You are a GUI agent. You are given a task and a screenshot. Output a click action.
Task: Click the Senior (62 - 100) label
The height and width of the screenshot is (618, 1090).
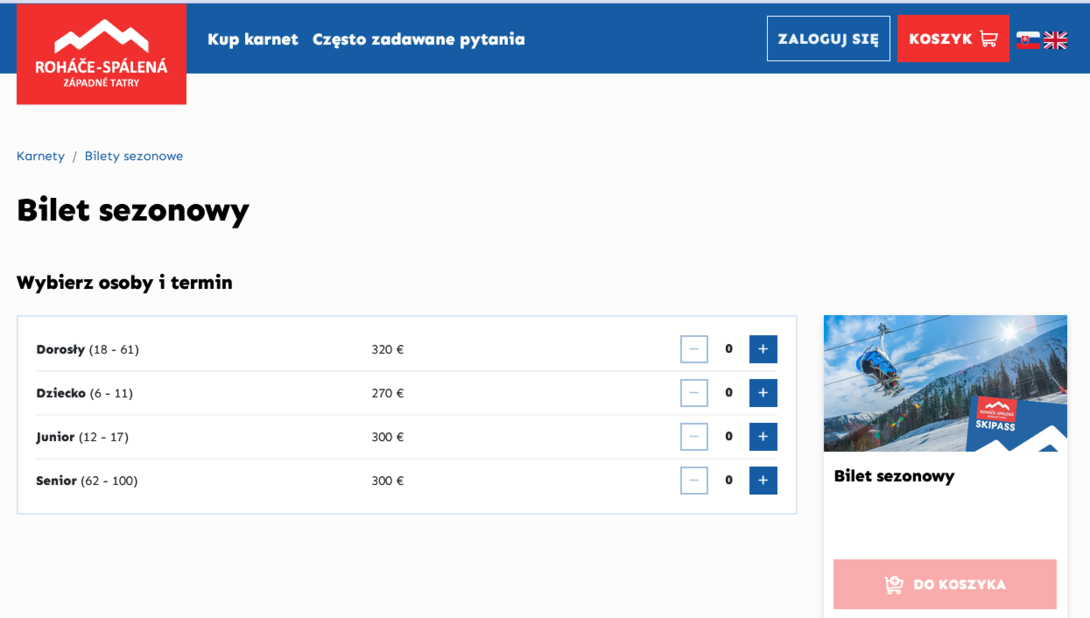(87, 480)
